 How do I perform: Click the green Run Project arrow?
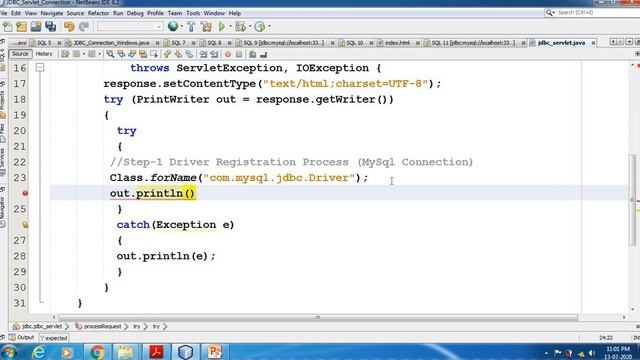tap(222, 27)
